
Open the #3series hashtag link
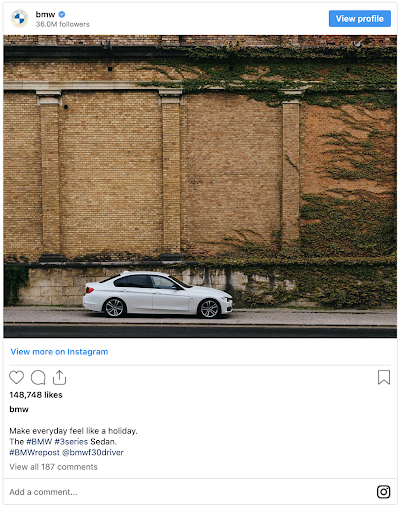[71, 442]
